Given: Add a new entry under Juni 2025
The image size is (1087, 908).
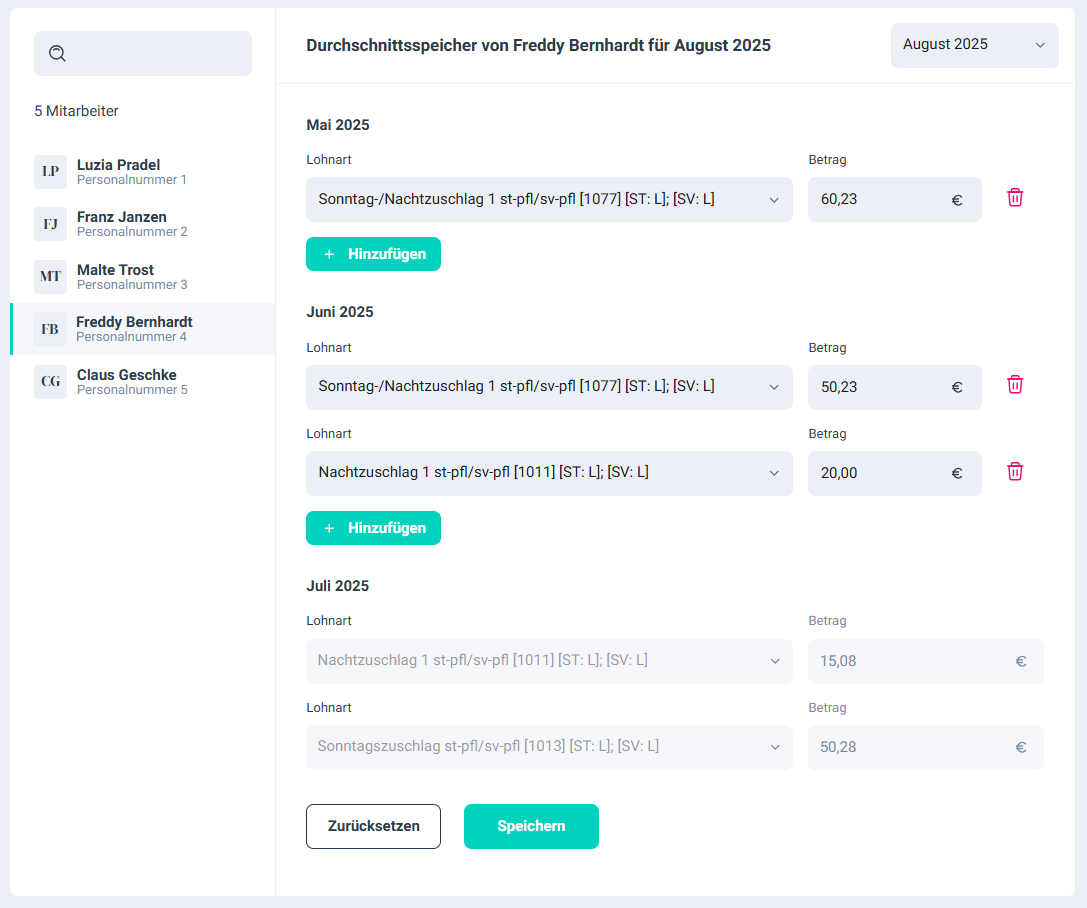Looking at the screenshot, I should click(x=373, y=528).
